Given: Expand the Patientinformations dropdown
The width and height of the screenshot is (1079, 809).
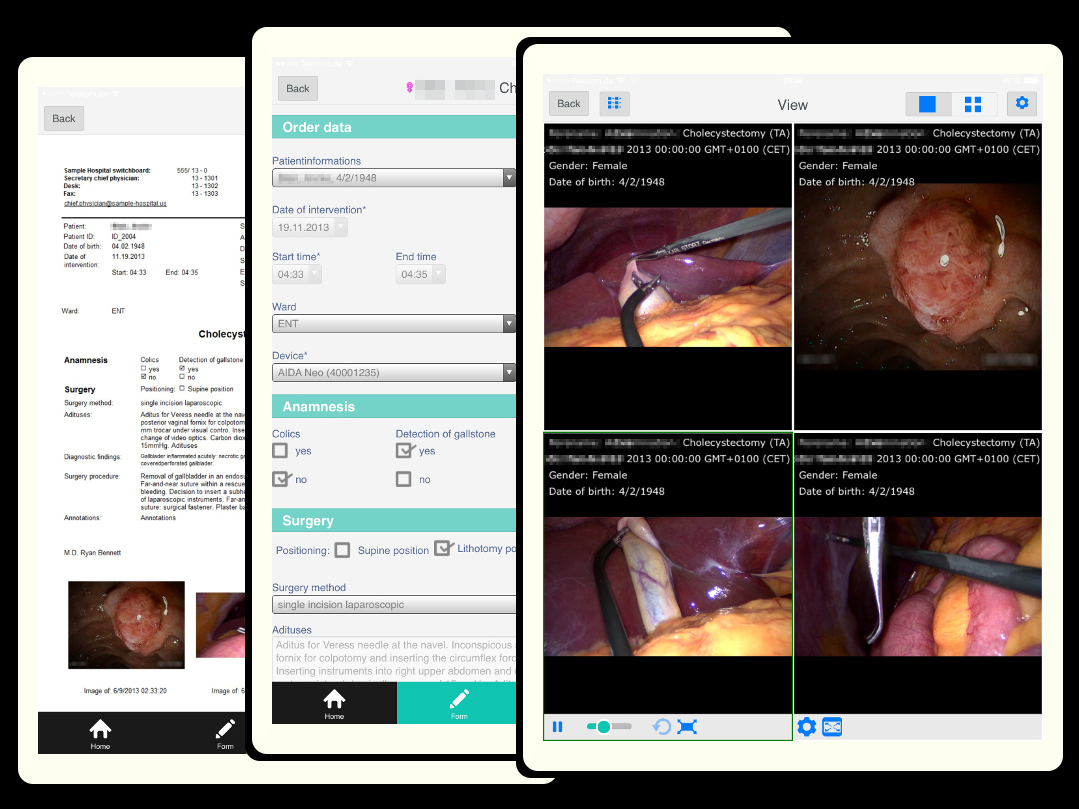Looking at the screenshot, I should pos(394,178).
